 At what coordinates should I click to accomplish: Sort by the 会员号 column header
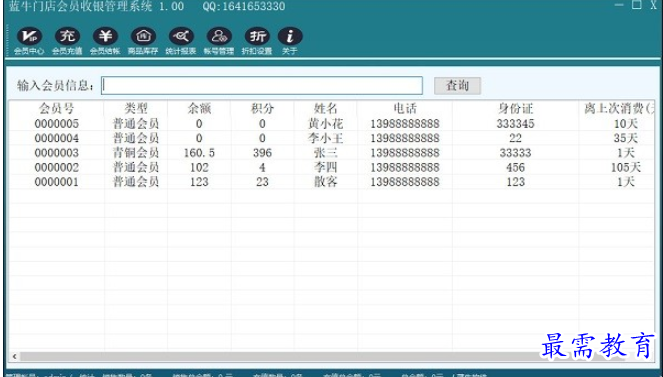click(x=57, y=109)
